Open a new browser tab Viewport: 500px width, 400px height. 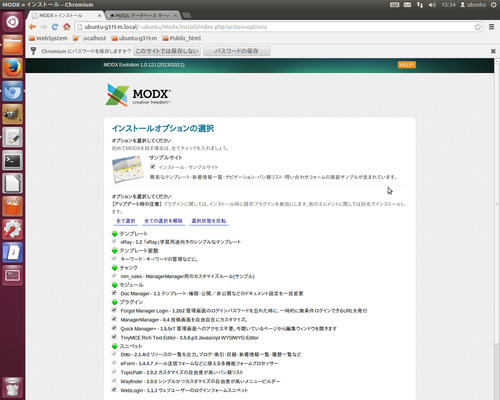point(187,15)
